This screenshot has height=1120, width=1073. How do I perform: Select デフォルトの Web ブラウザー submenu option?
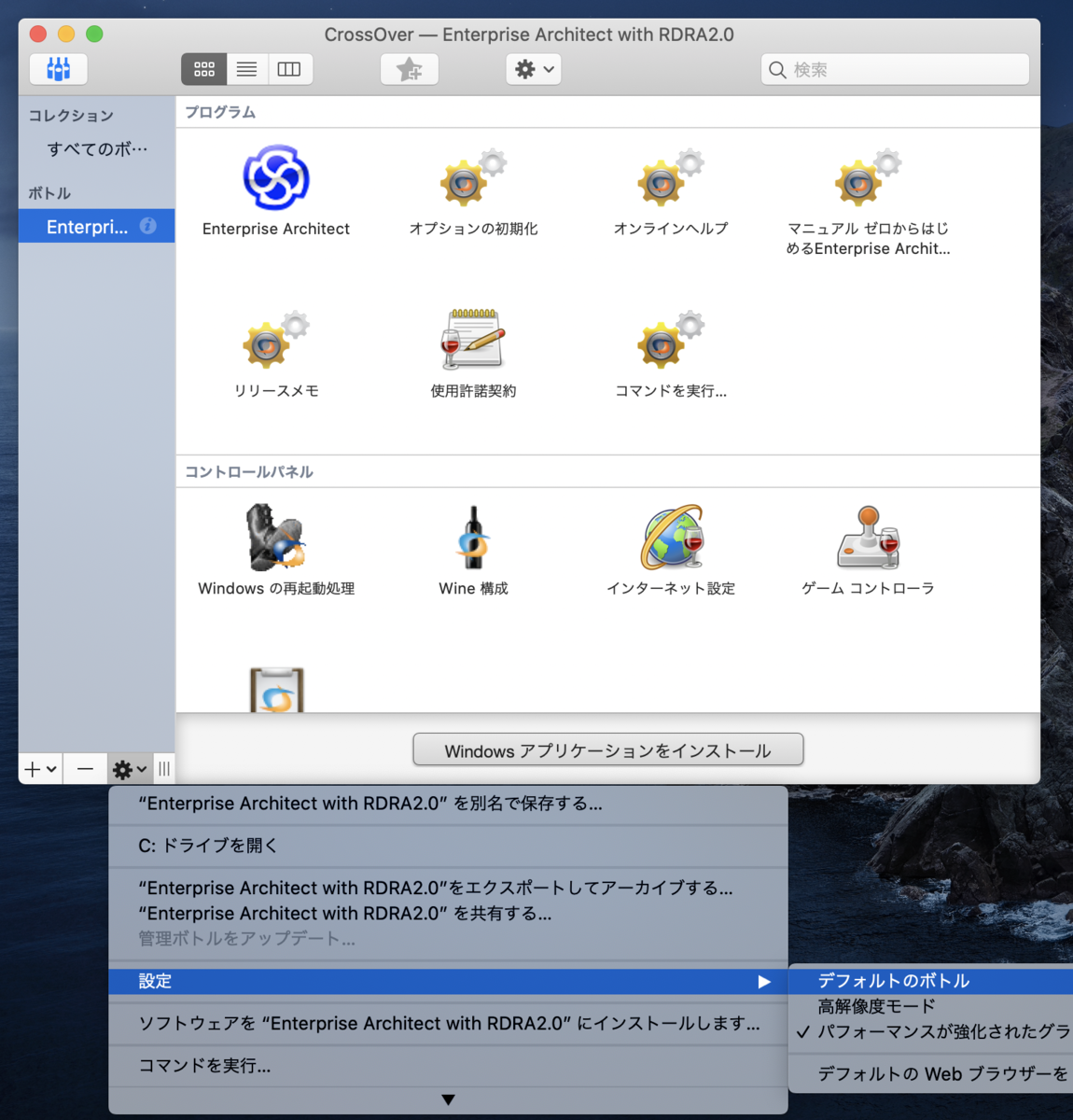(931, 1074)
